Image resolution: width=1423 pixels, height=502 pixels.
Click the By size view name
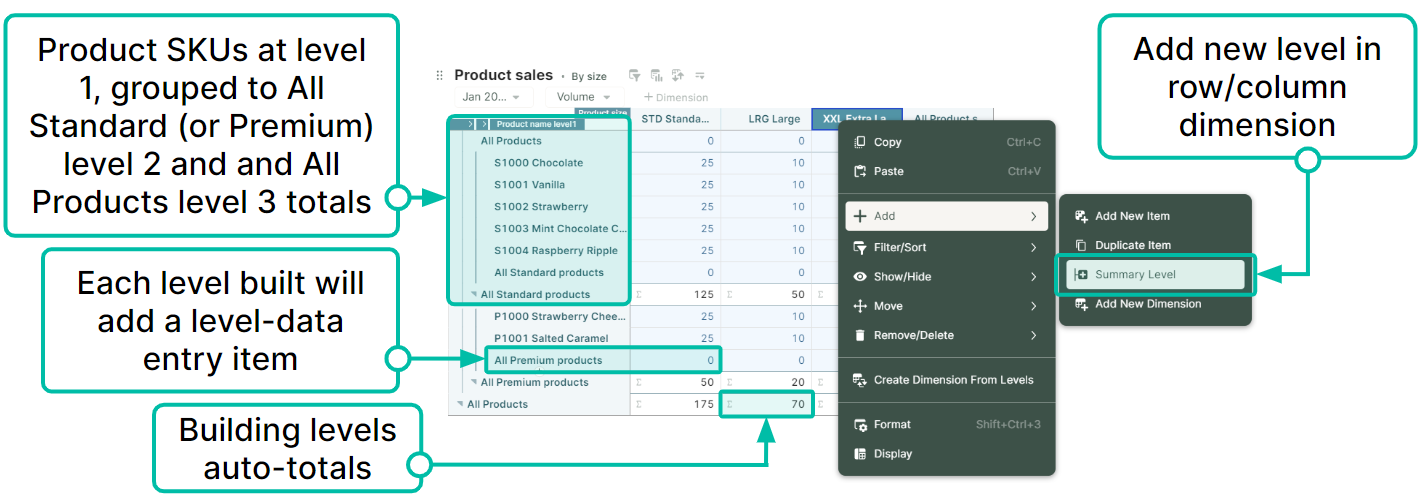(589, 76)
